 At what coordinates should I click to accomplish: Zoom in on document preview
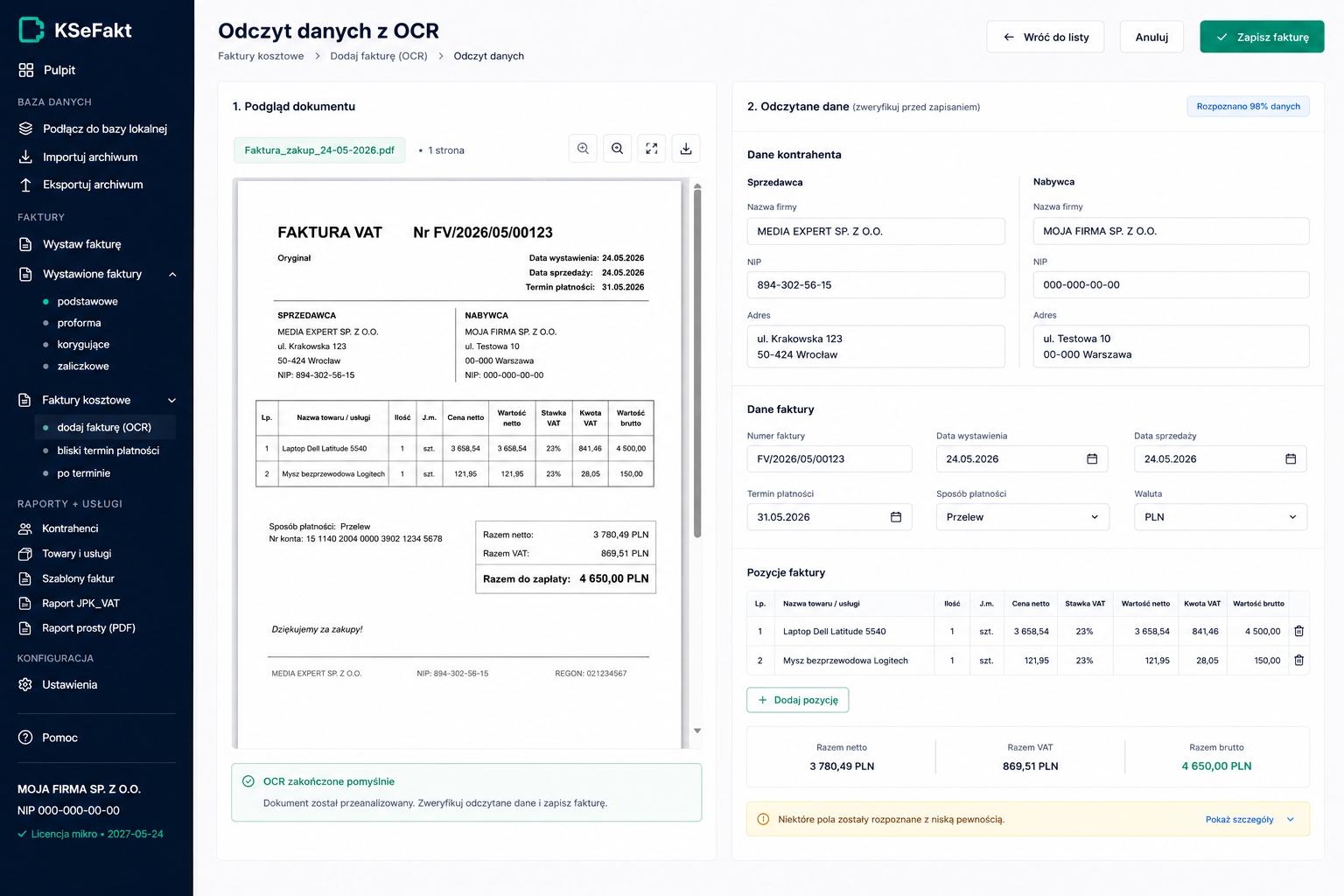tap(583, 149)
